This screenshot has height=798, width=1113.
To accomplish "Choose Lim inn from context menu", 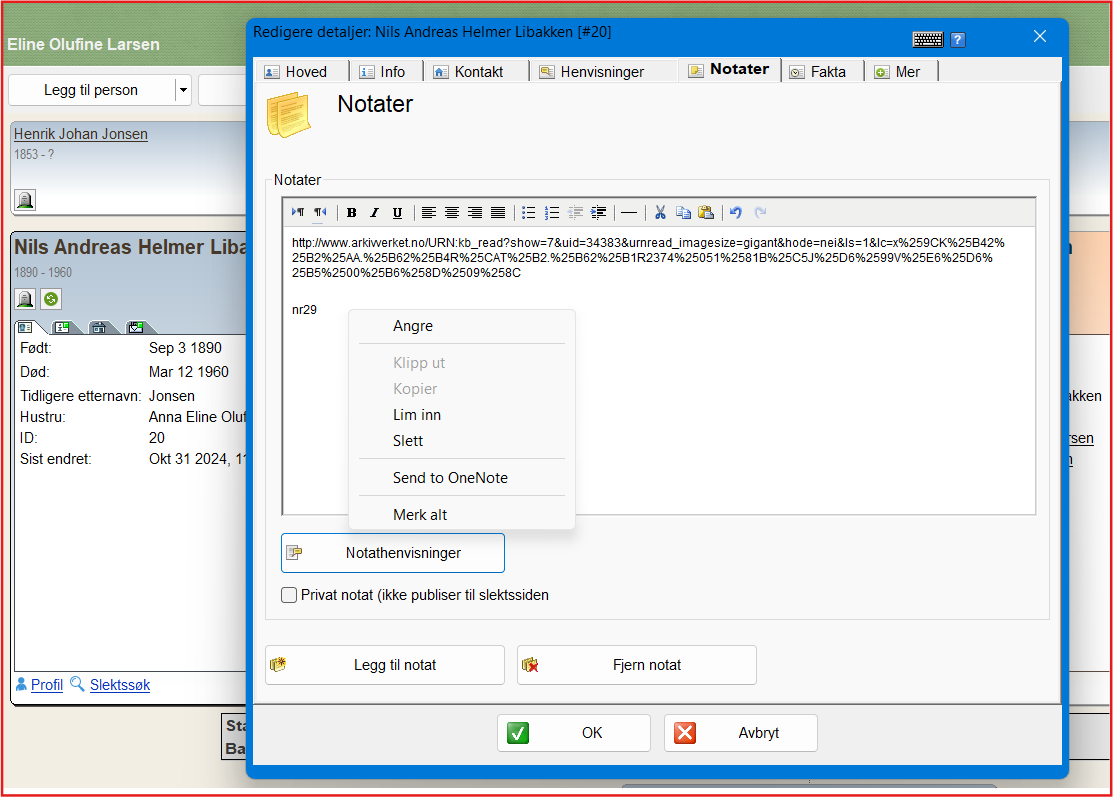I will tap(417, 415).
